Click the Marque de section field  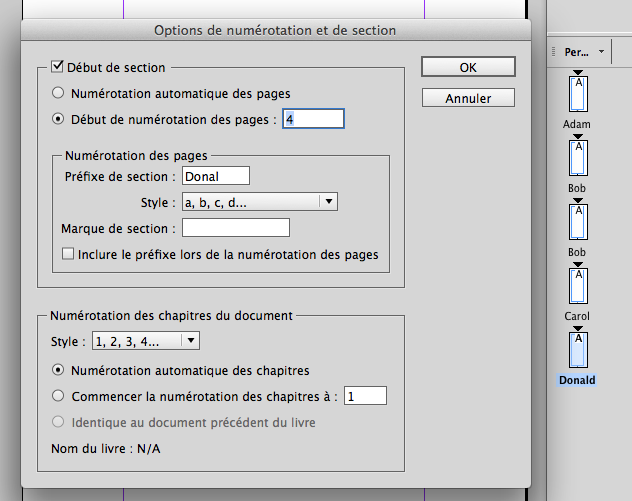(235, 228)
